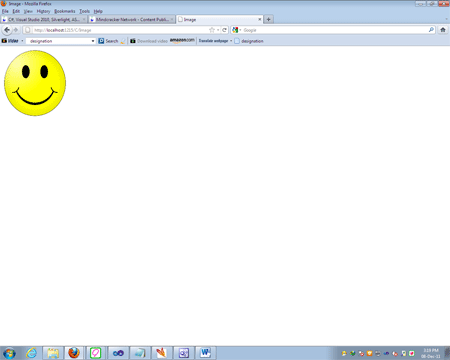
Task: Switch to the Mindcracker Network tab
Action: pos(132,19)
